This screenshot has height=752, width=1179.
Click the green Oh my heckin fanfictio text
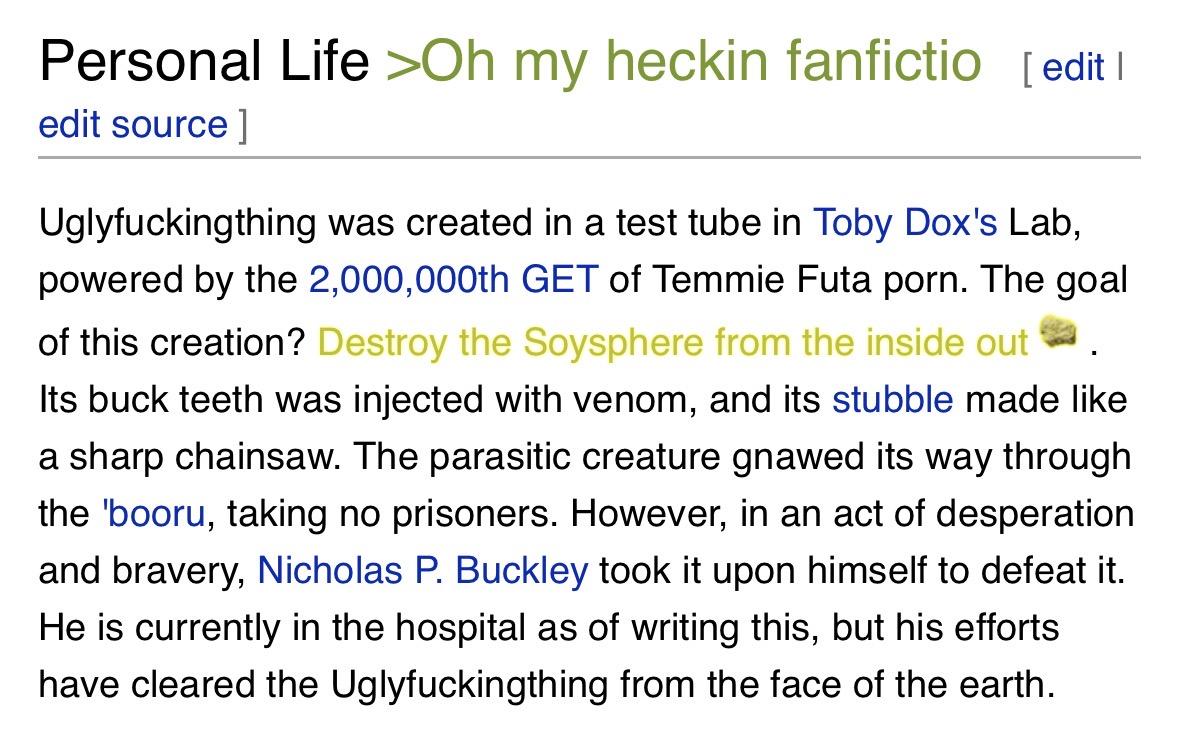click(x=683, y=60)
